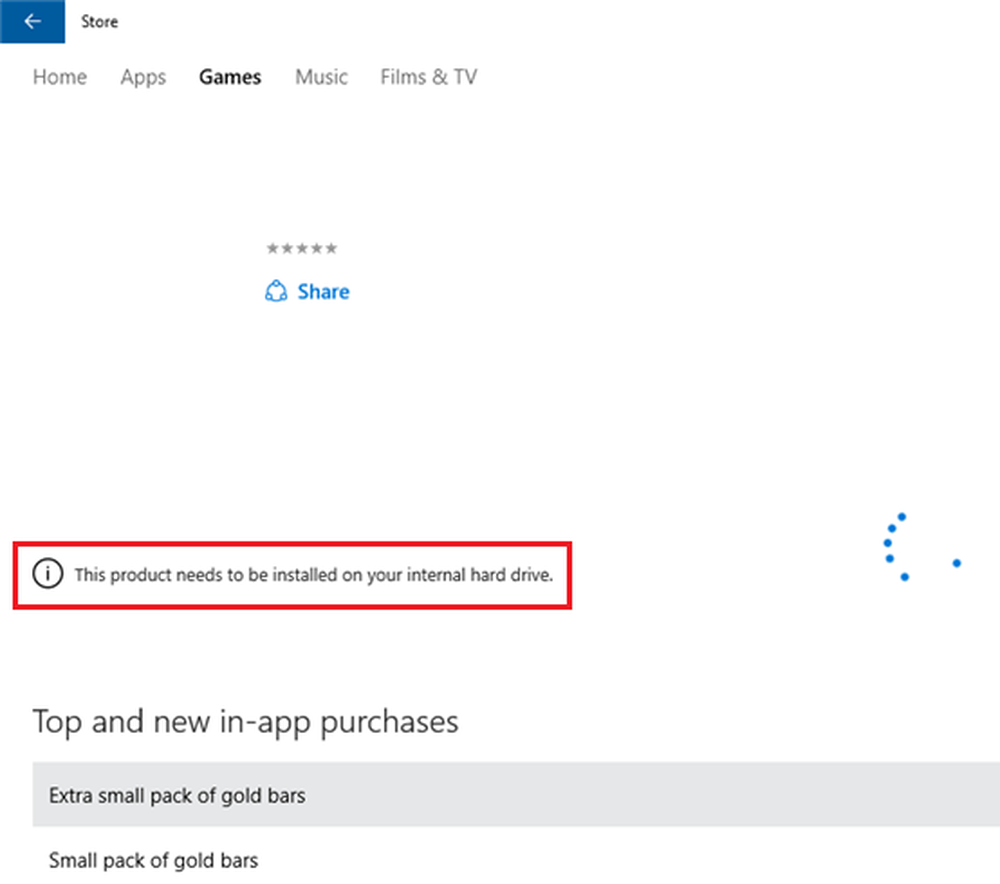
Task: Click the five-star rating
Action: coord(302,248)
